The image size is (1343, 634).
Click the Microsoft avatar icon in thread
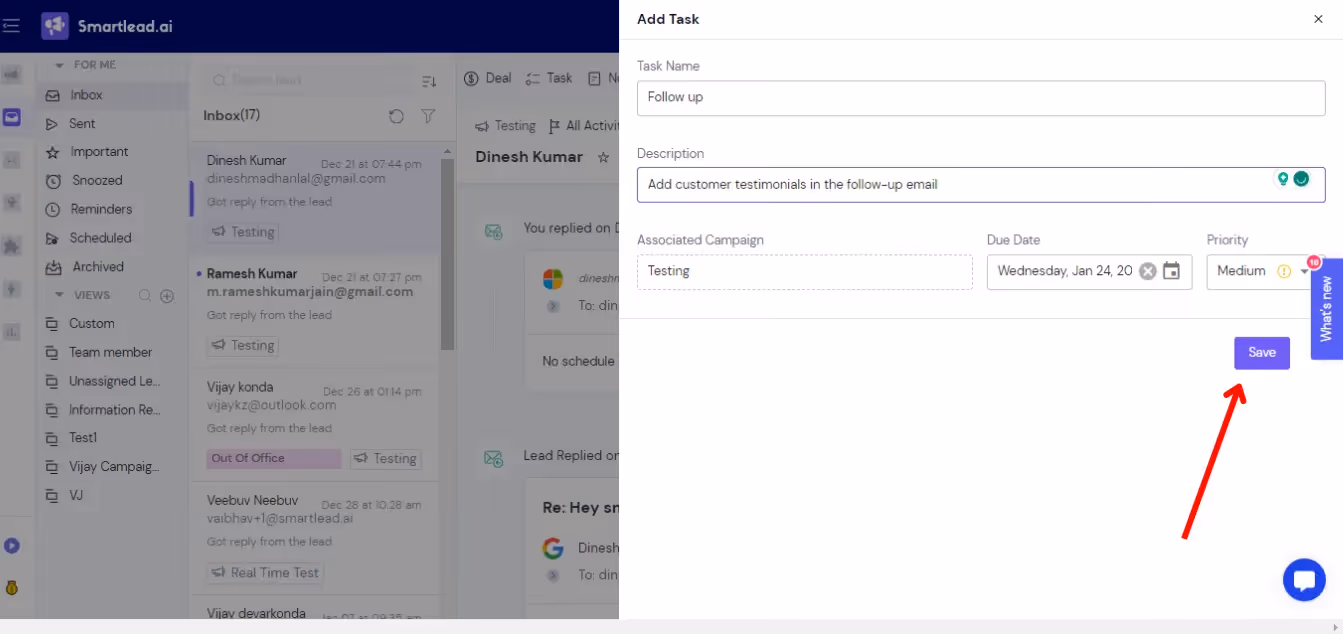click(553, 278)
